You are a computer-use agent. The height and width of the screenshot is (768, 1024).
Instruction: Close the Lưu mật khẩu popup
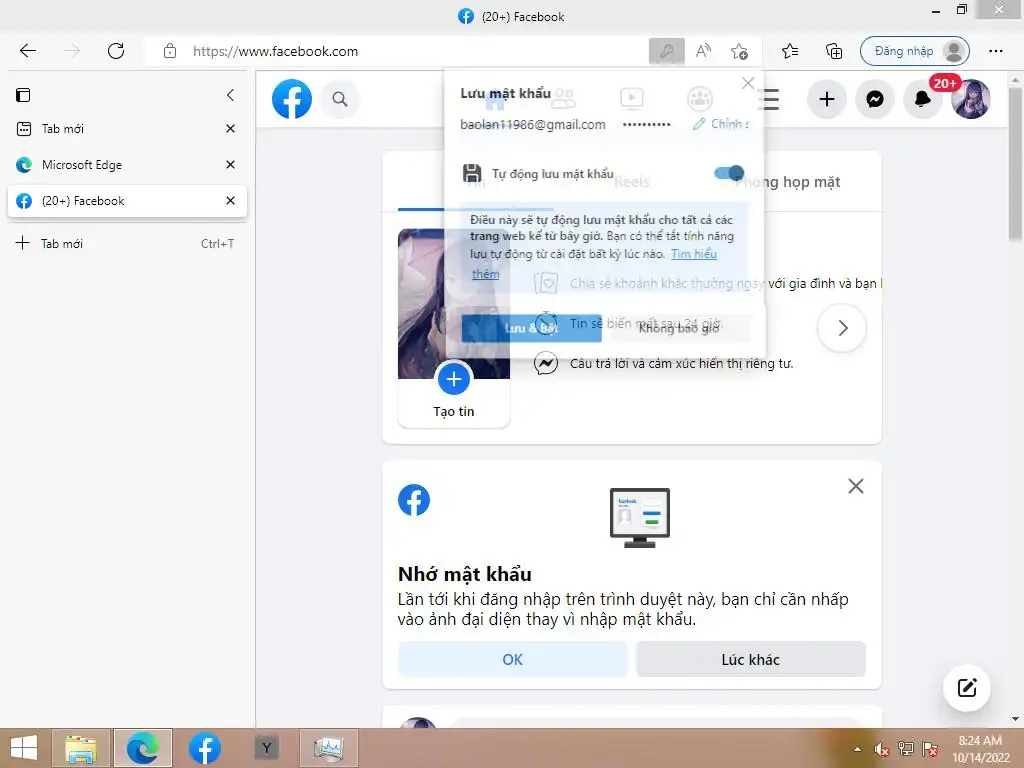(748, 83)
